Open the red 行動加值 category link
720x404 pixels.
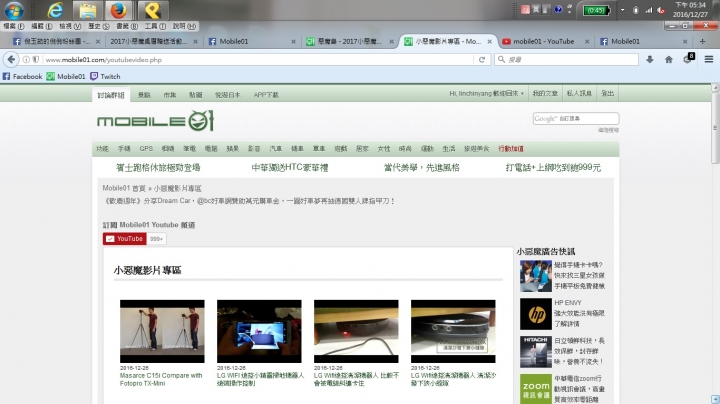point(511,149)
